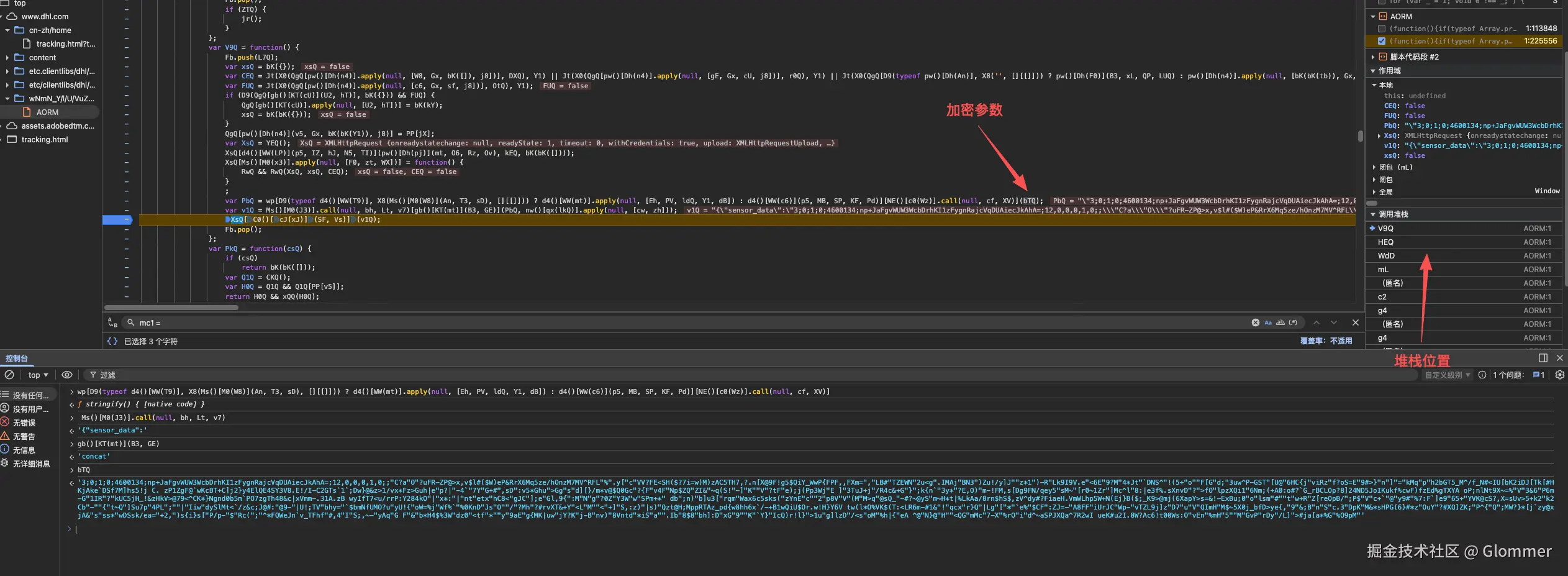This screenshot has height=576, width=1568.
Task: Expand the 闭包 (mL) closure scope
Action: 1374,167
